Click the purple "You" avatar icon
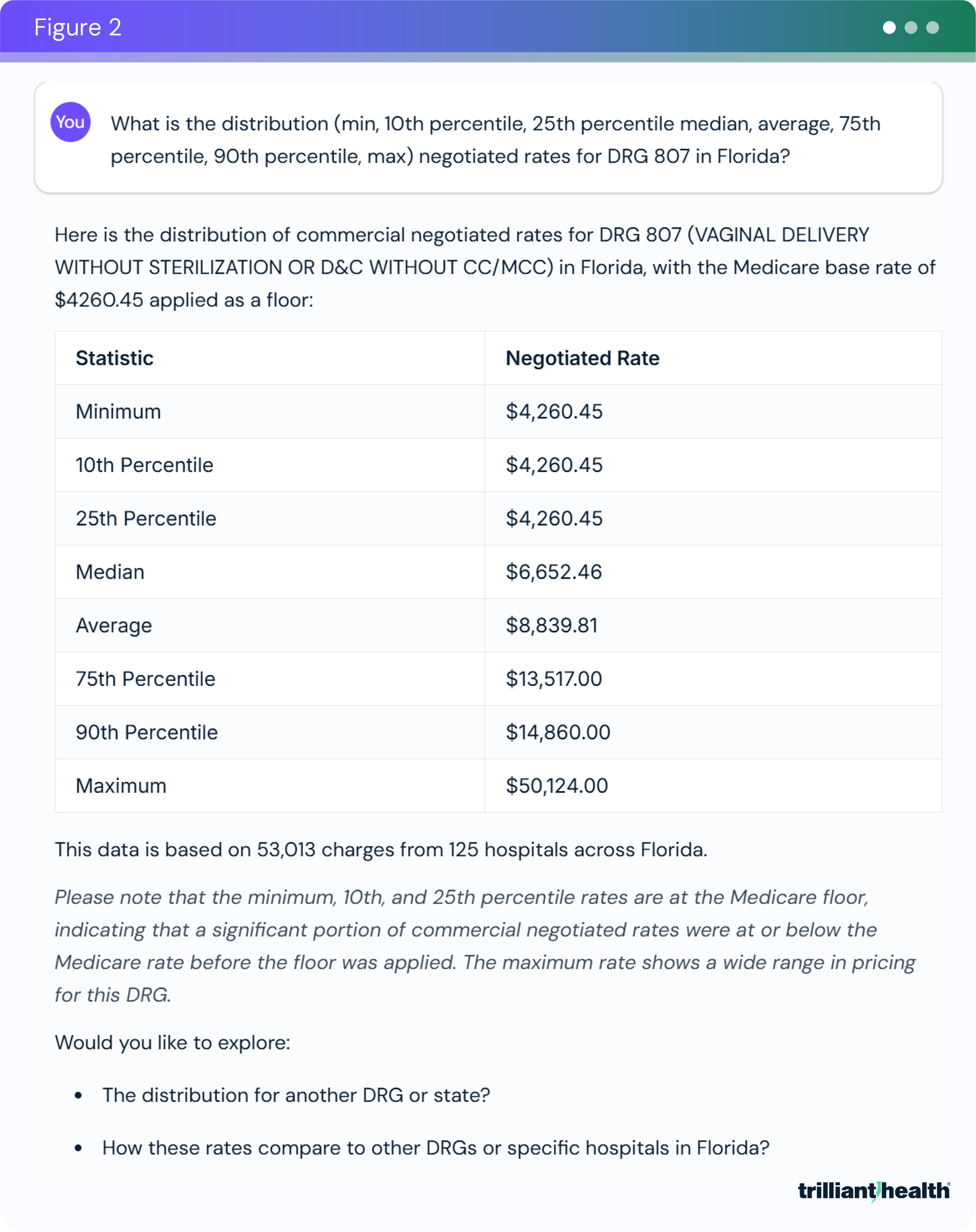Screen dimensions: 976x1232 70,122
